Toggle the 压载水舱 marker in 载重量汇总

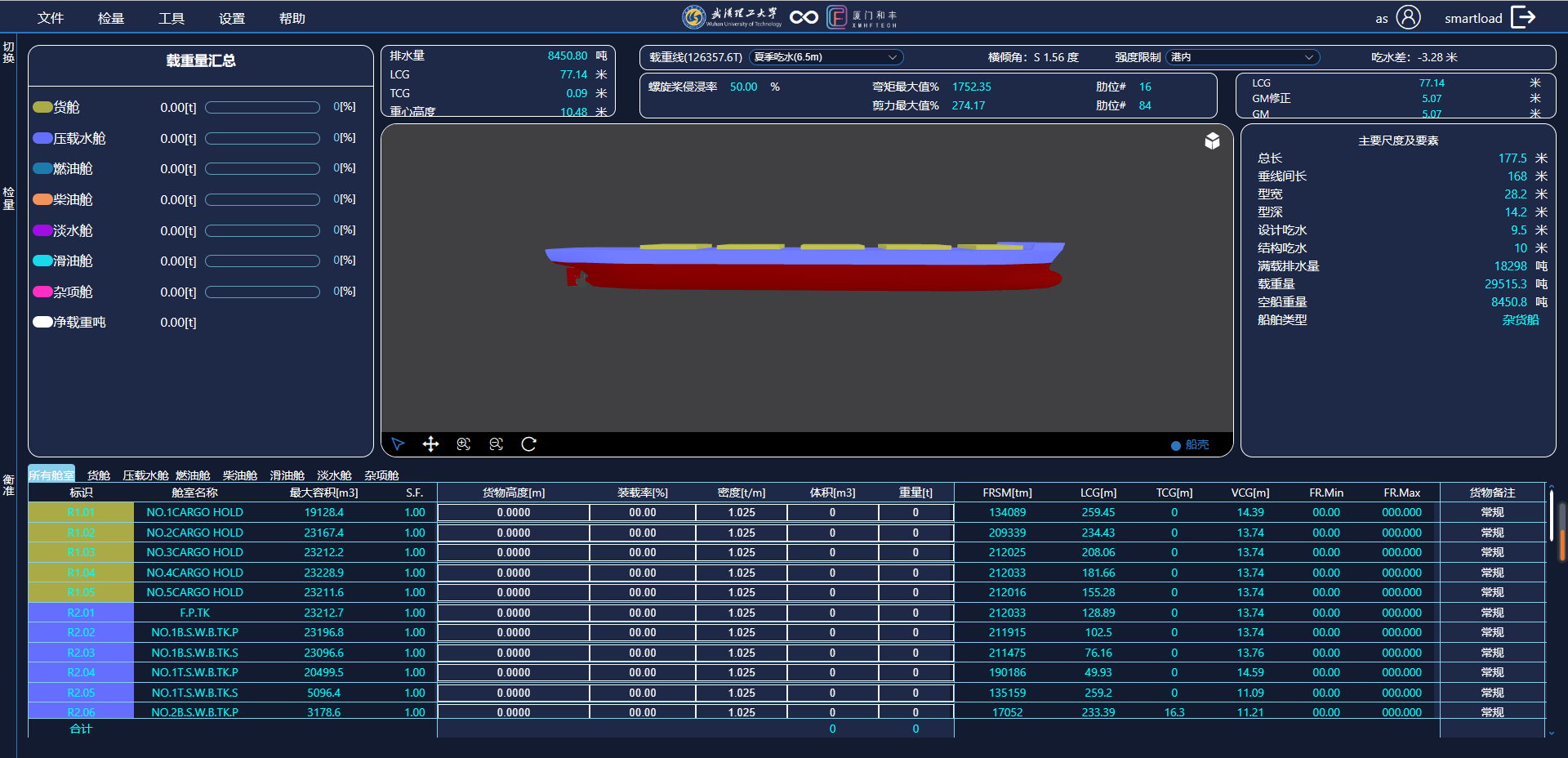click(x=42, y=138)
